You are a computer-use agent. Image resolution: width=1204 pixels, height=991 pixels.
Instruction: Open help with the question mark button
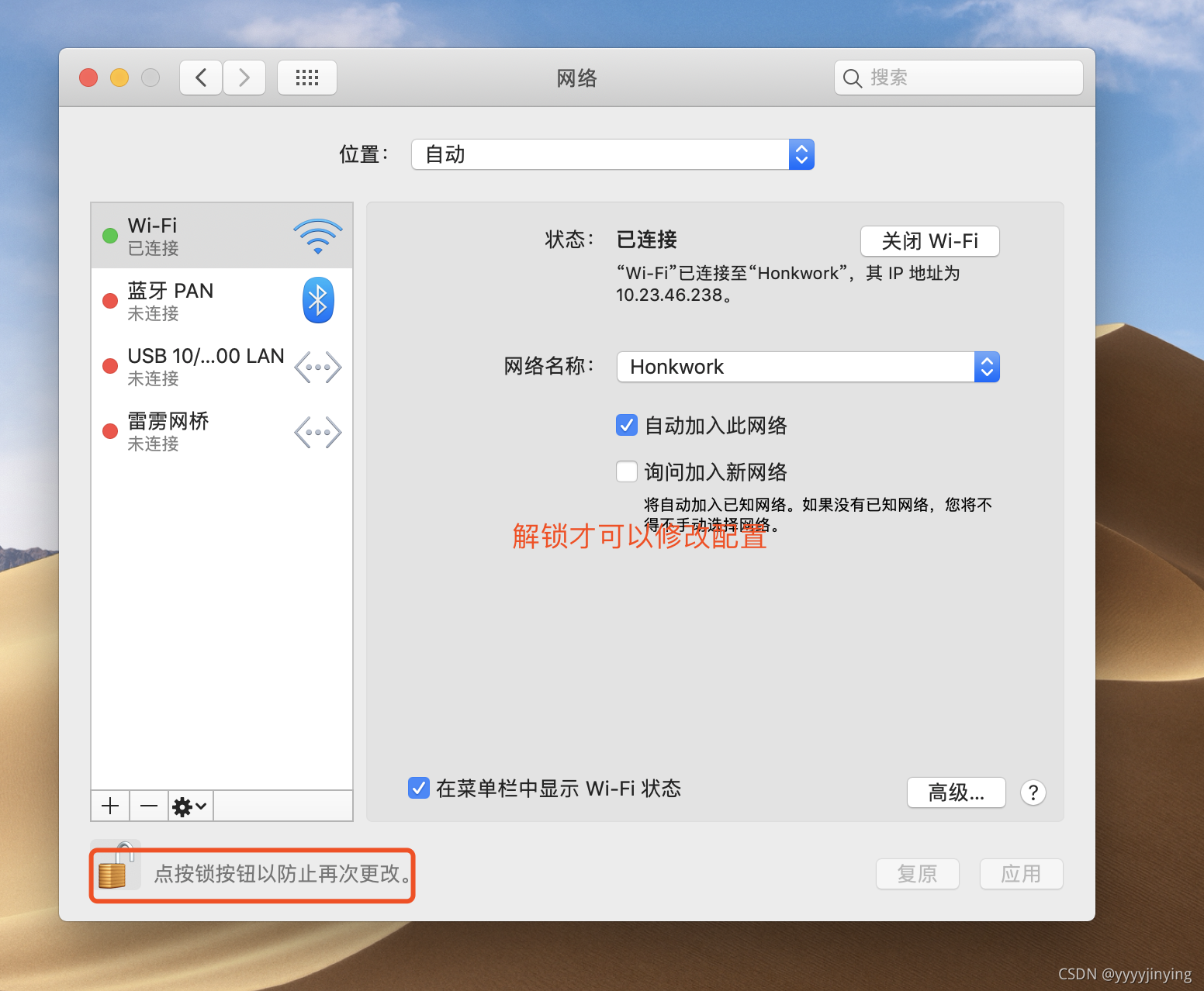1033,792
